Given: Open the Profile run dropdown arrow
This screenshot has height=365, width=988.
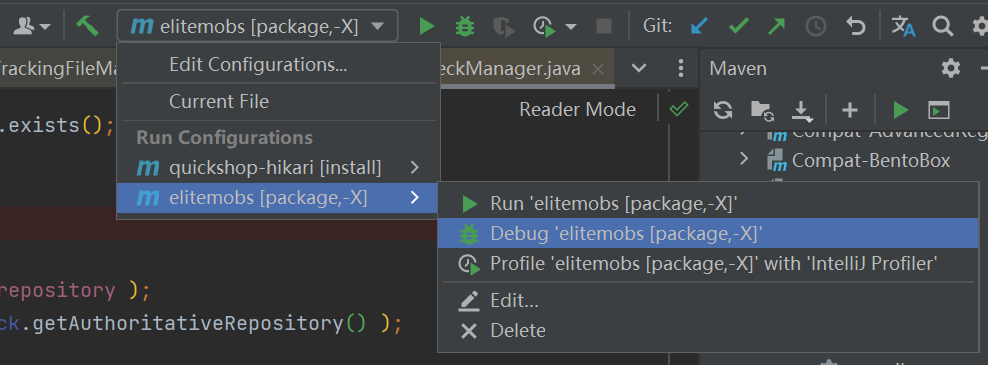Looking at the screenshot, I should click(571, 26).
